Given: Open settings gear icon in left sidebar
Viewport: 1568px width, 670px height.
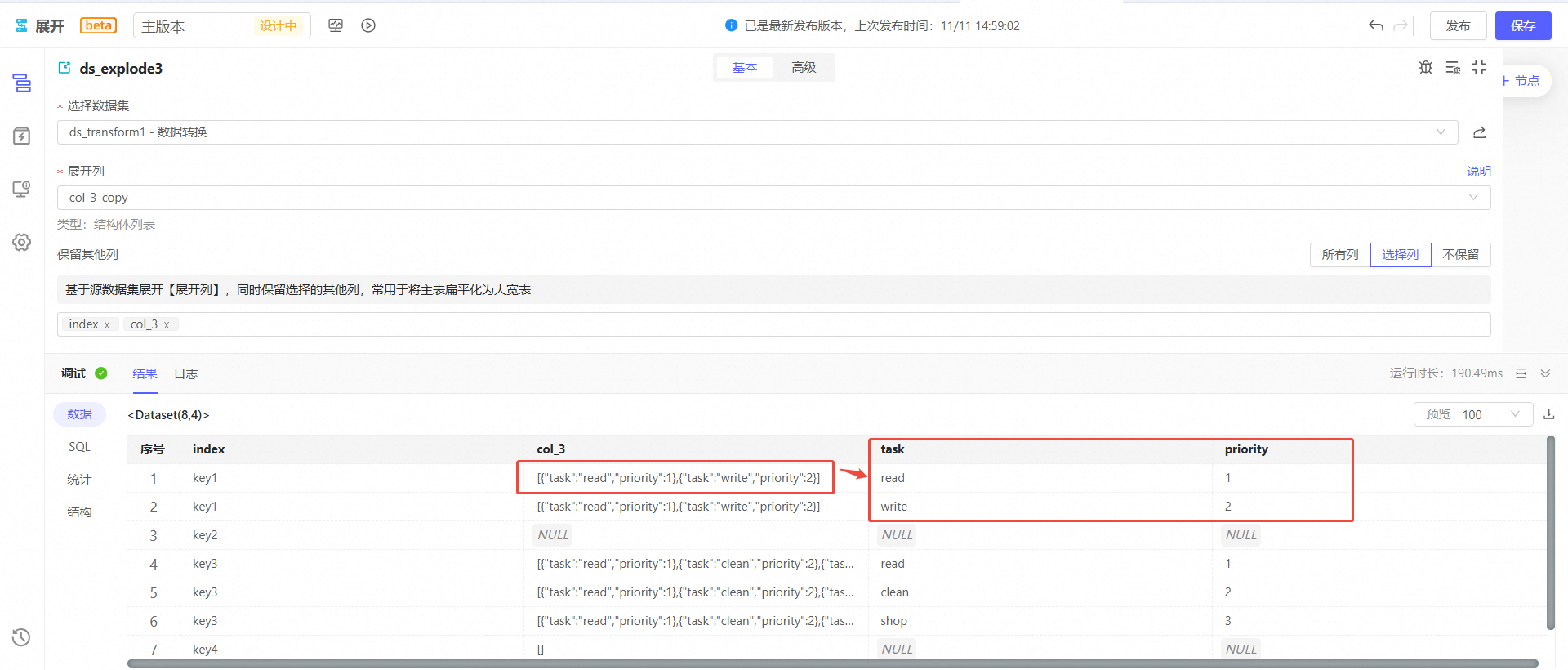Looking at the screenshot, I should click(x=22, y=243).
